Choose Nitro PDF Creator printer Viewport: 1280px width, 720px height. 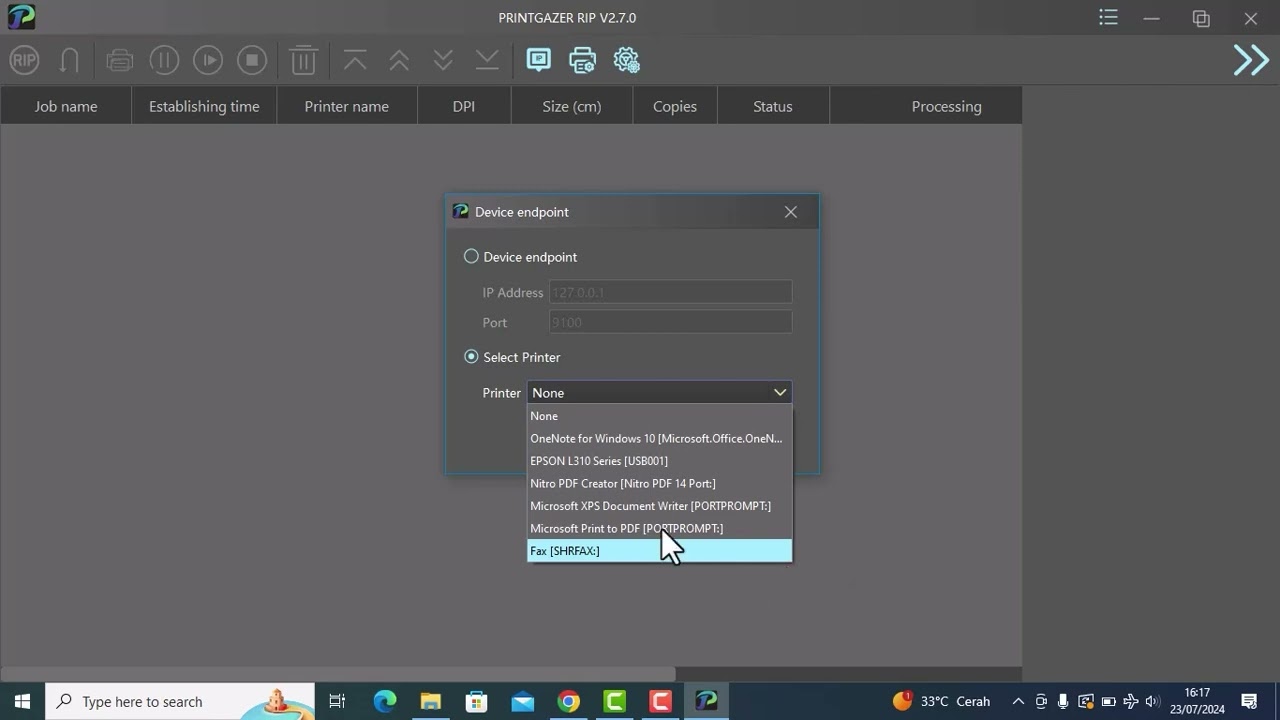pyautogui.click(x=660, y=483)
